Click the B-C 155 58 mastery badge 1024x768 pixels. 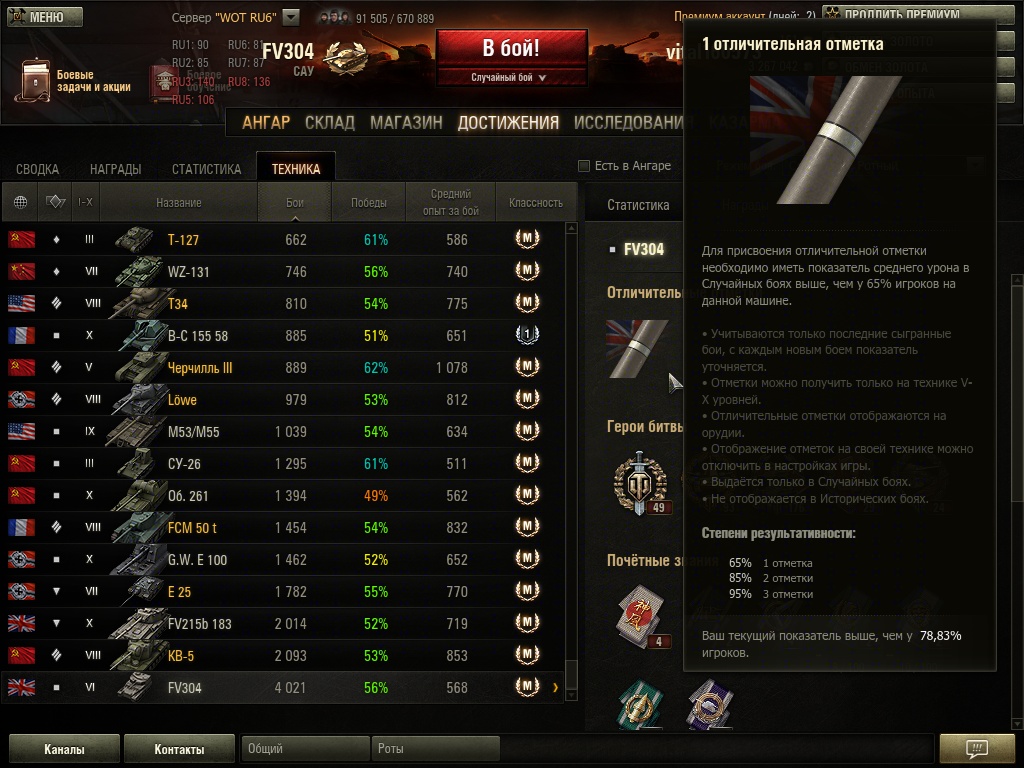coord(527,335)
